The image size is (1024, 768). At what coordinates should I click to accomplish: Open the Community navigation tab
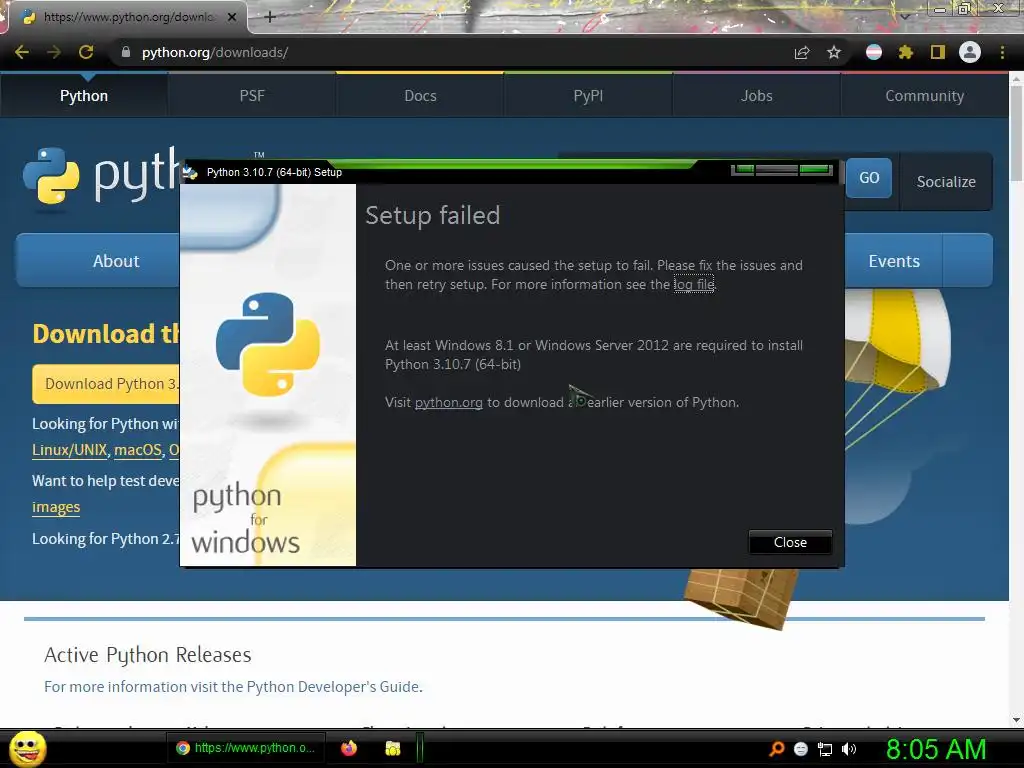click(925, 95)
